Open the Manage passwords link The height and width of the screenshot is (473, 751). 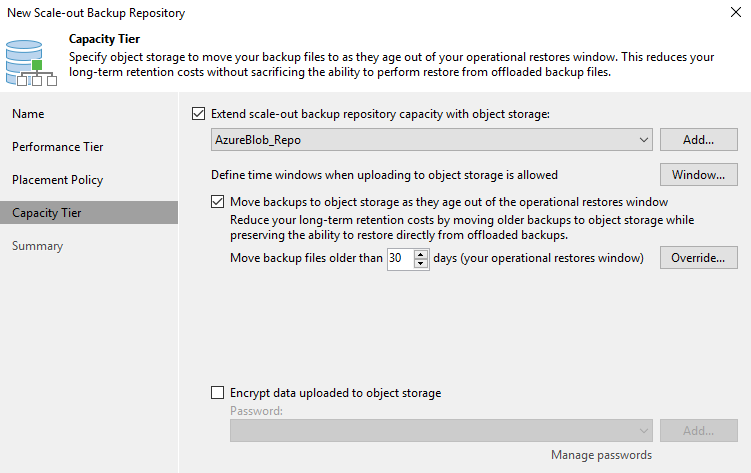click(x=602, y=455)
